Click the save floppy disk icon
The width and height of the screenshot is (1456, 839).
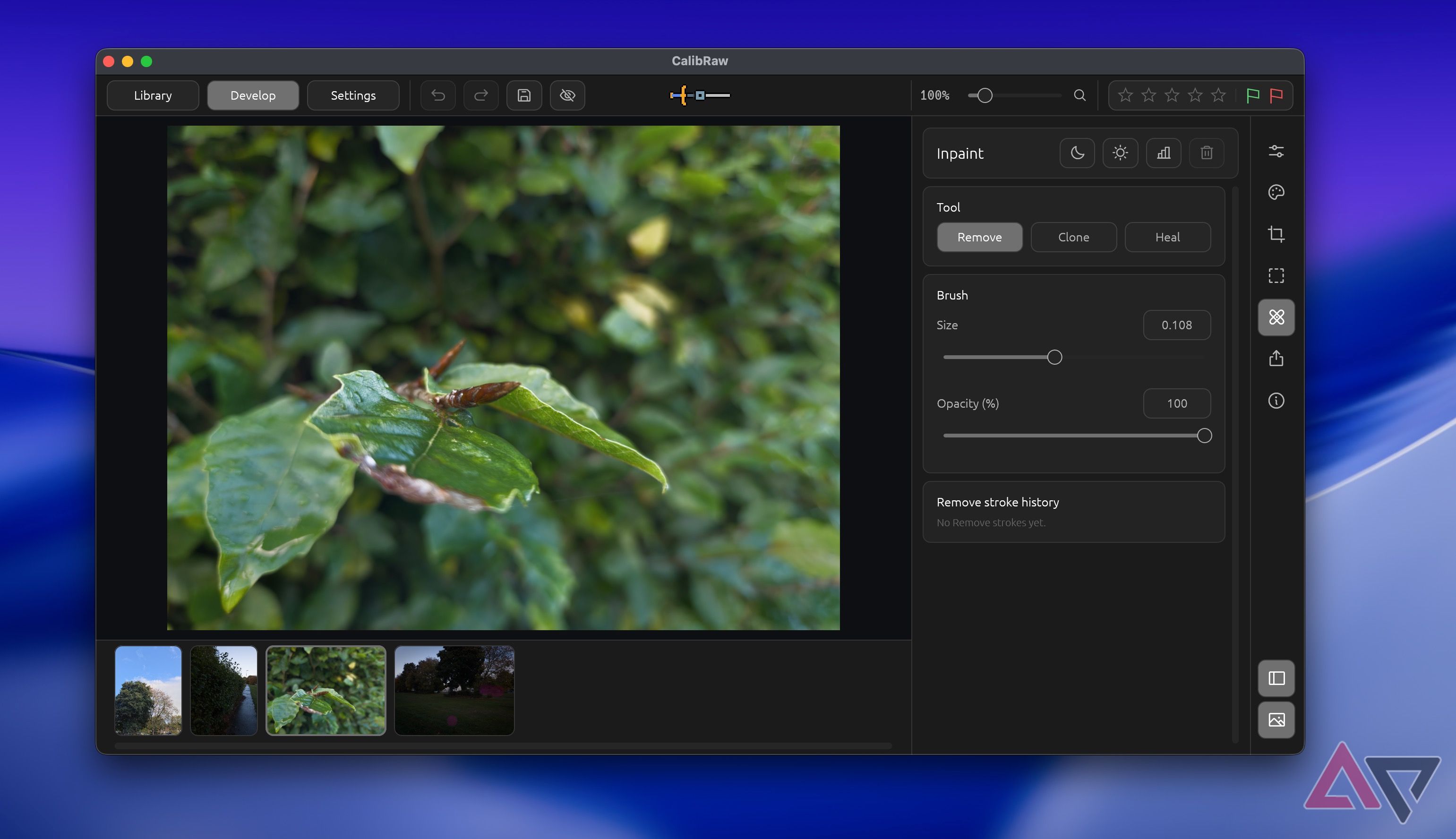point(524,95)
